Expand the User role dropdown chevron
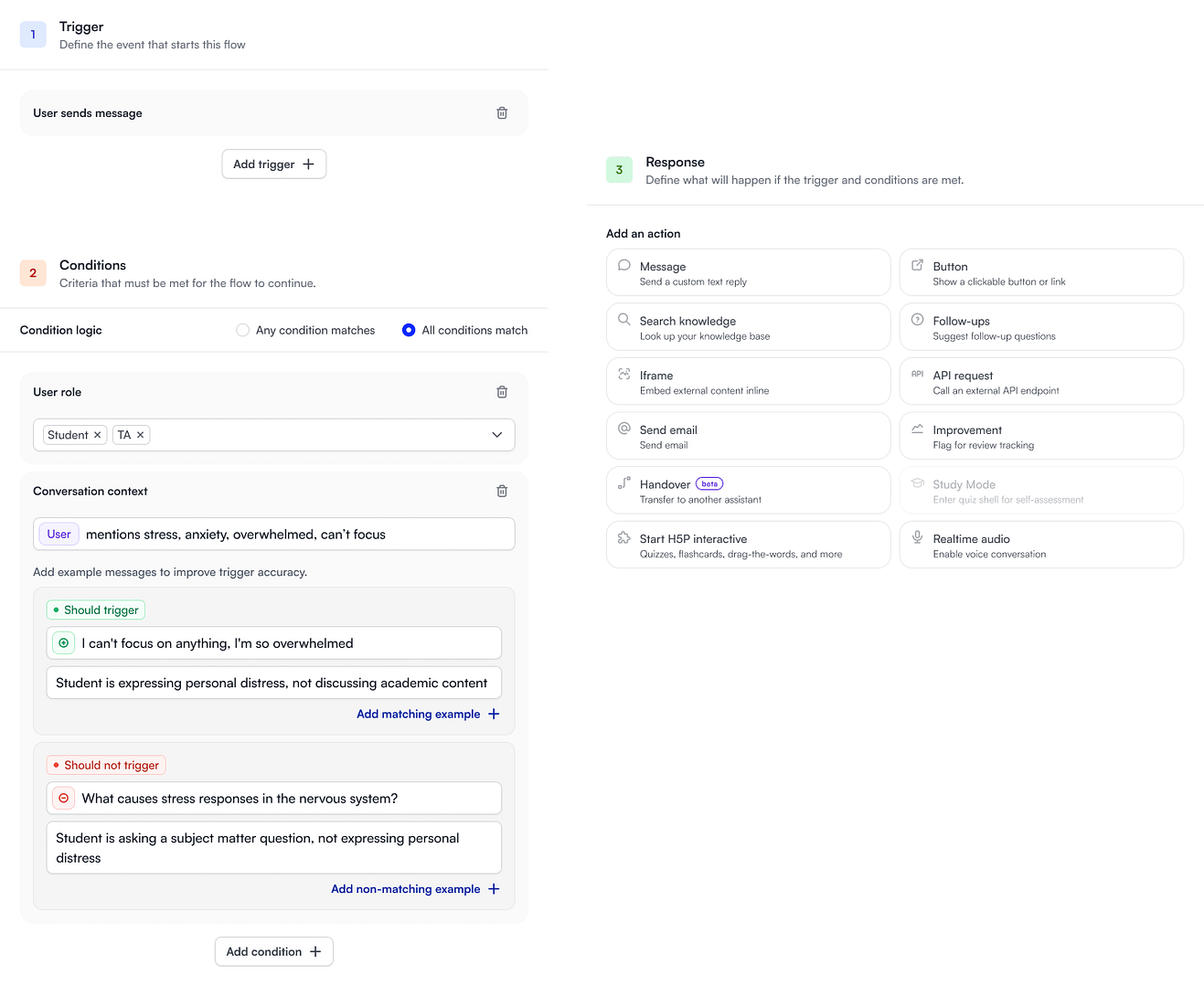 [497, 435]
